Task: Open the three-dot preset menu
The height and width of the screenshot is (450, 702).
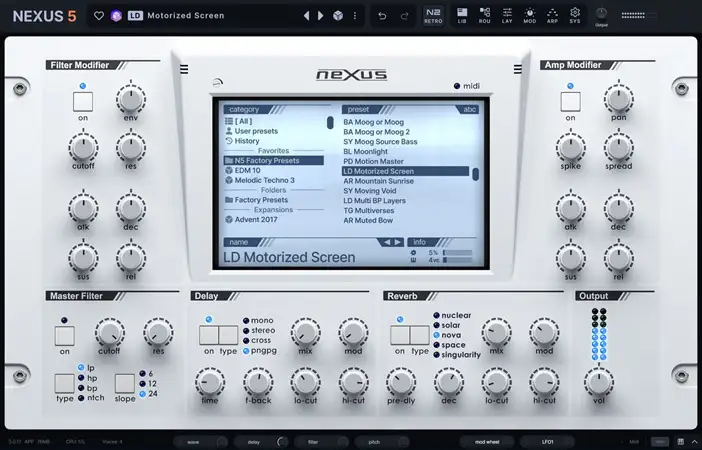Action: pos(355,16)
